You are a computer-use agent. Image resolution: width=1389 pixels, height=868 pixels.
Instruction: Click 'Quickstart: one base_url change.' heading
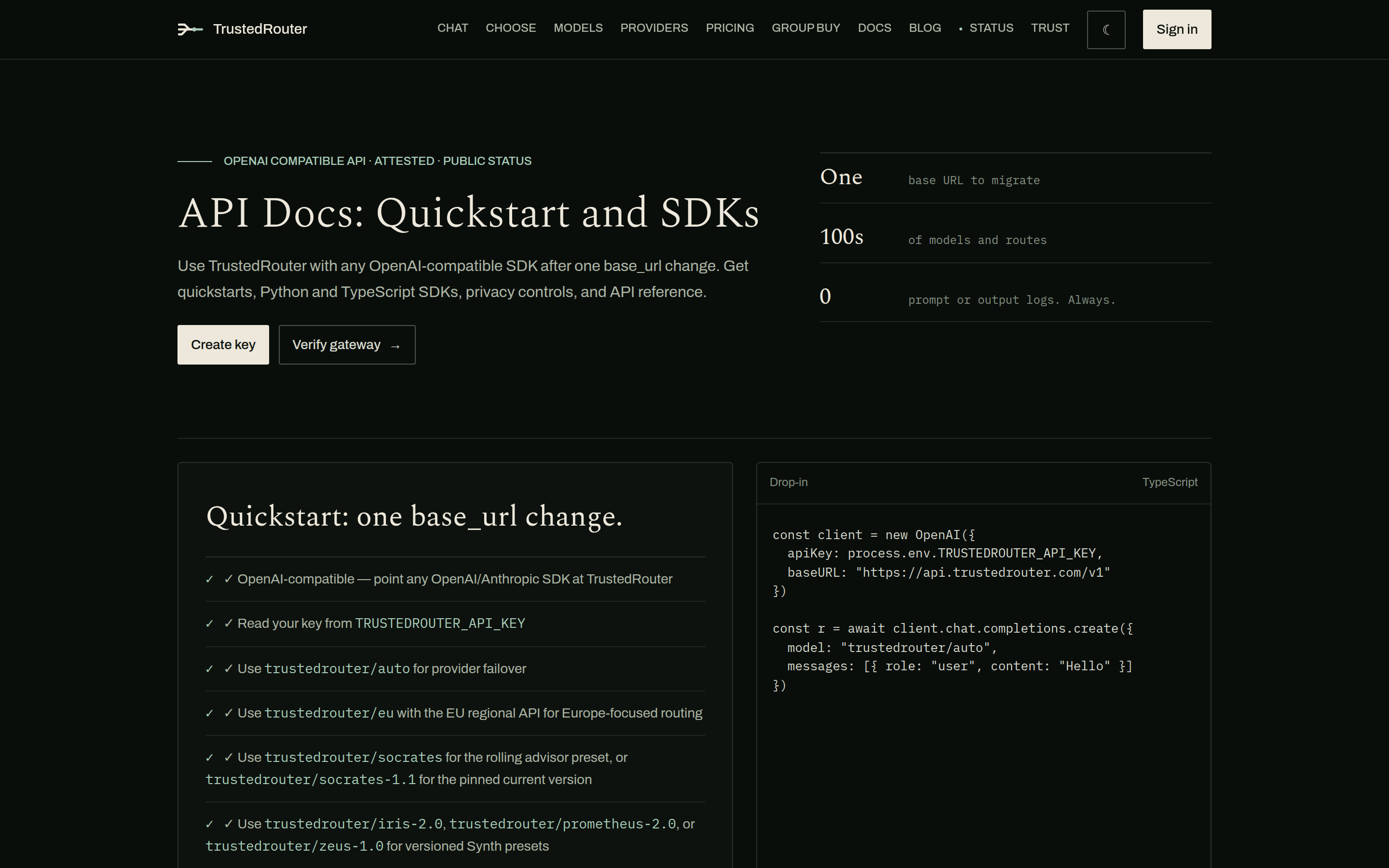point(414,516)
